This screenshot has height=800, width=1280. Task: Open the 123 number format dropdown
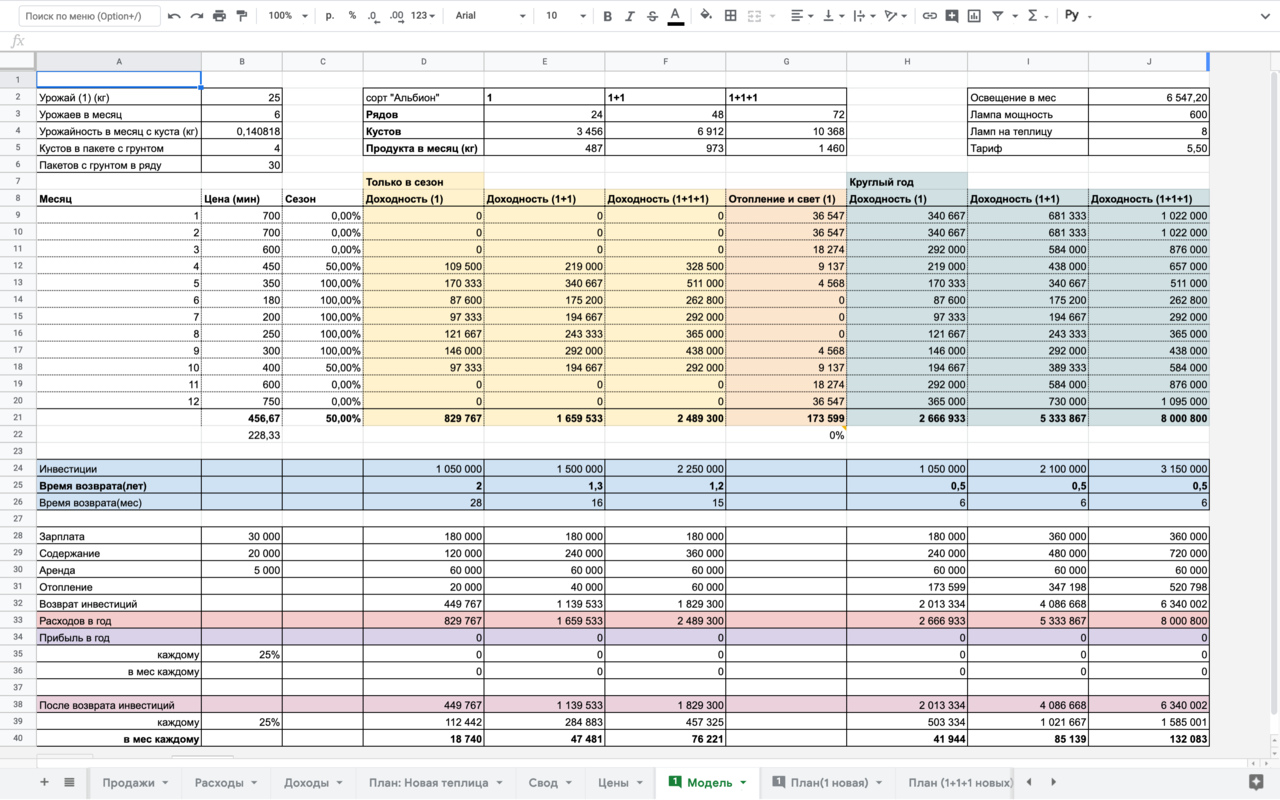click(424, 16)
